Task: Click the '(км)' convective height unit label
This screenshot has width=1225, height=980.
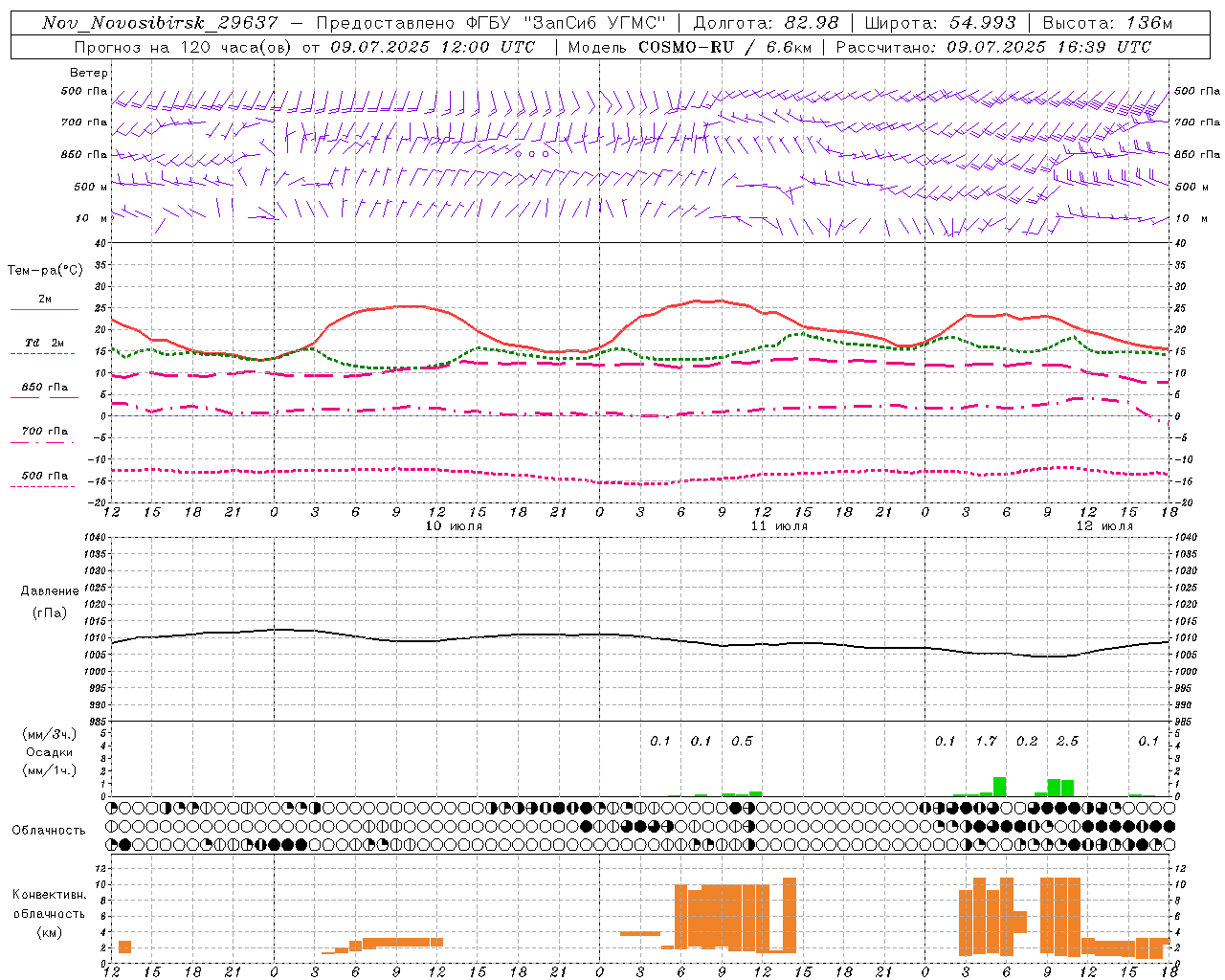Action: coord(50,932)
